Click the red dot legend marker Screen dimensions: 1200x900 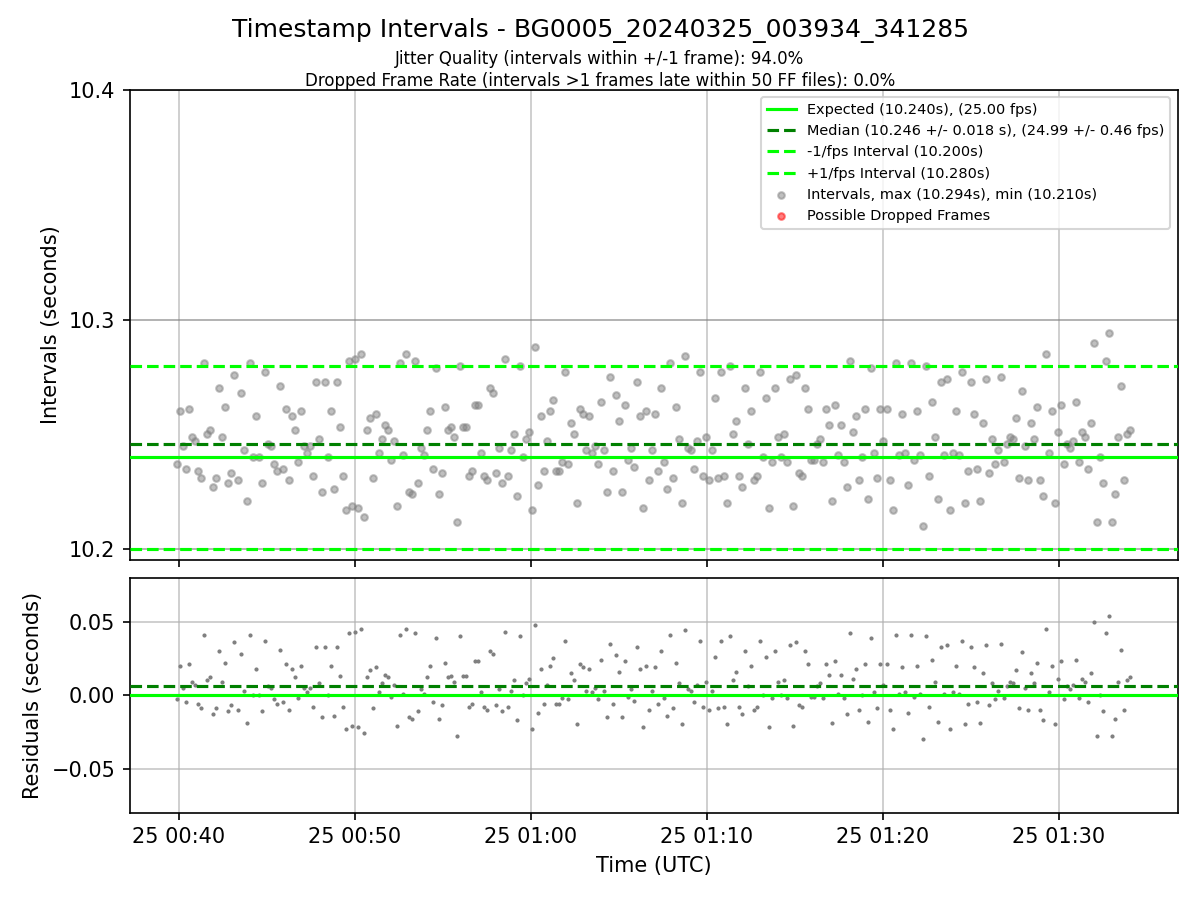click(781, 215)
